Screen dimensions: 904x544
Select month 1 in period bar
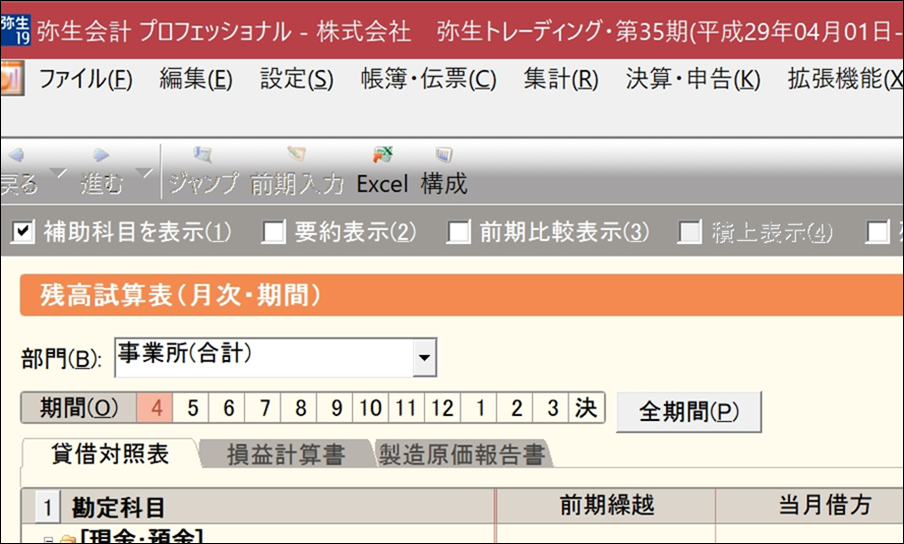pos(479,408)
